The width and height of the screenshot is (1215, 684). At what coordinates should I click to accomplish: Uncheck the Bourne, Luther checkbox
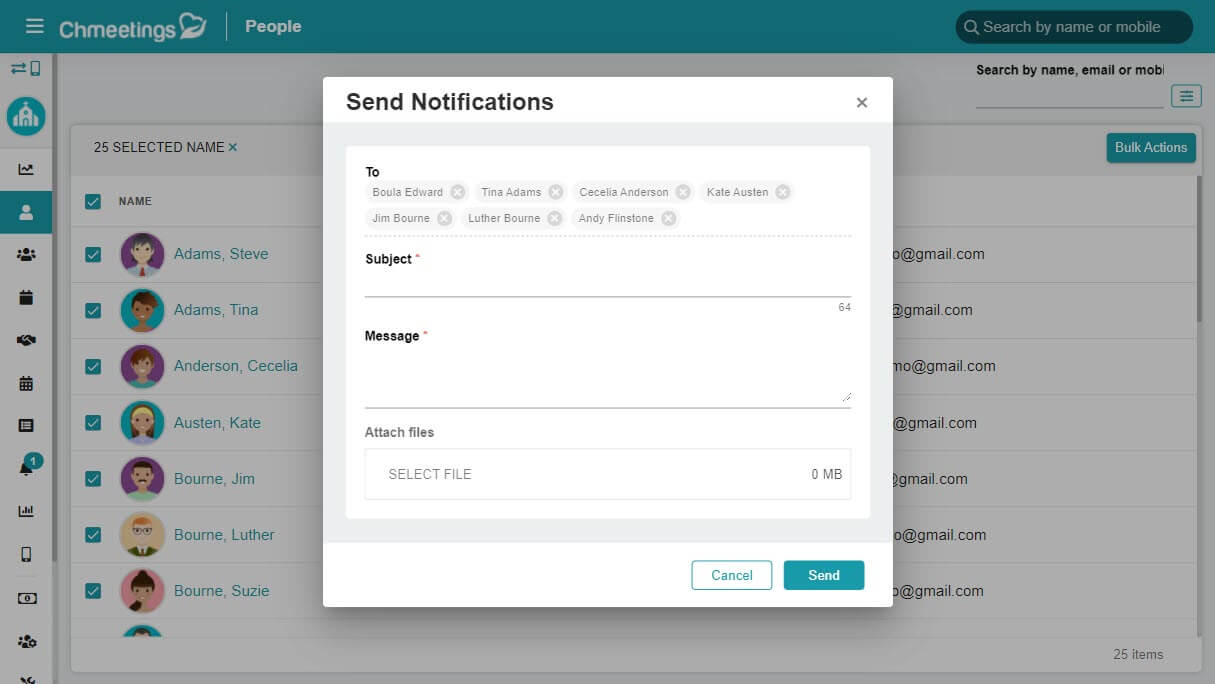click(93, 535)
